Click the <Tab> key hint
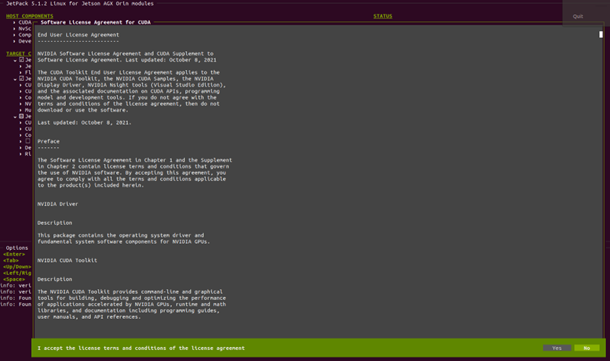The height and width of the screenshot is (361, 610). pos(11,261)
